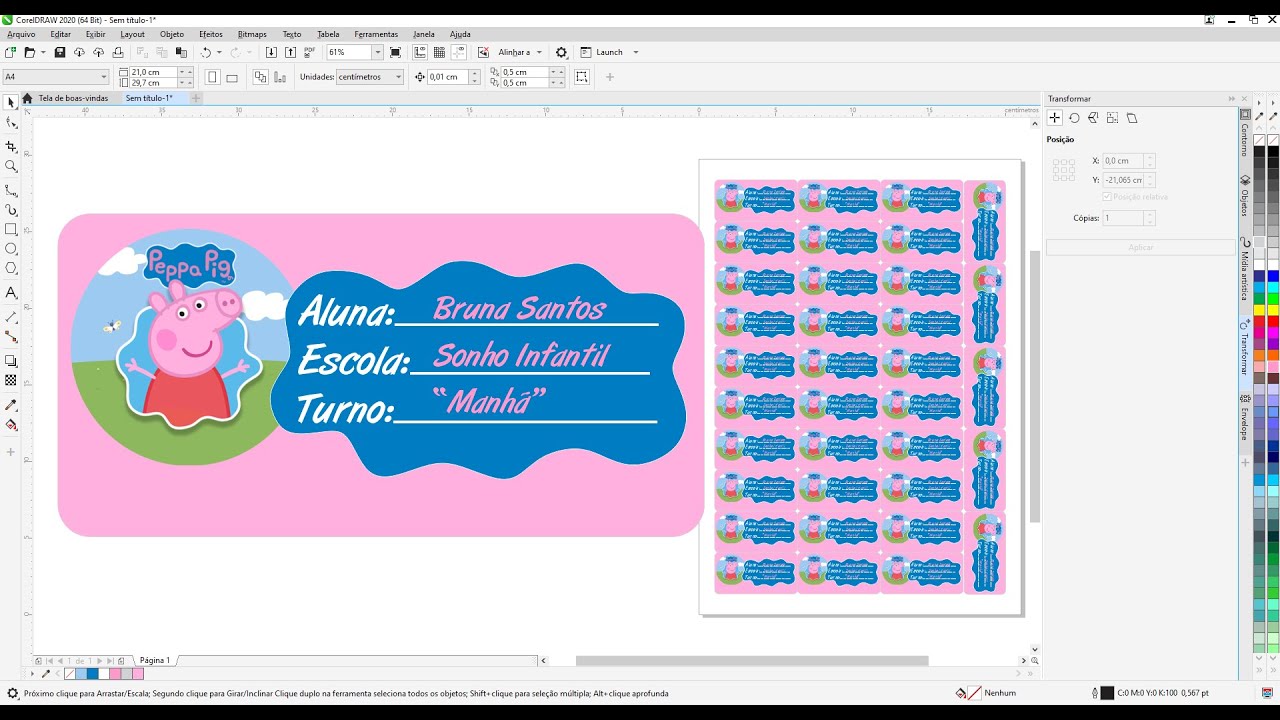Viewport: 1280px width, 720px height.
Task: Select the Text tool
Action: click(11, 293)
